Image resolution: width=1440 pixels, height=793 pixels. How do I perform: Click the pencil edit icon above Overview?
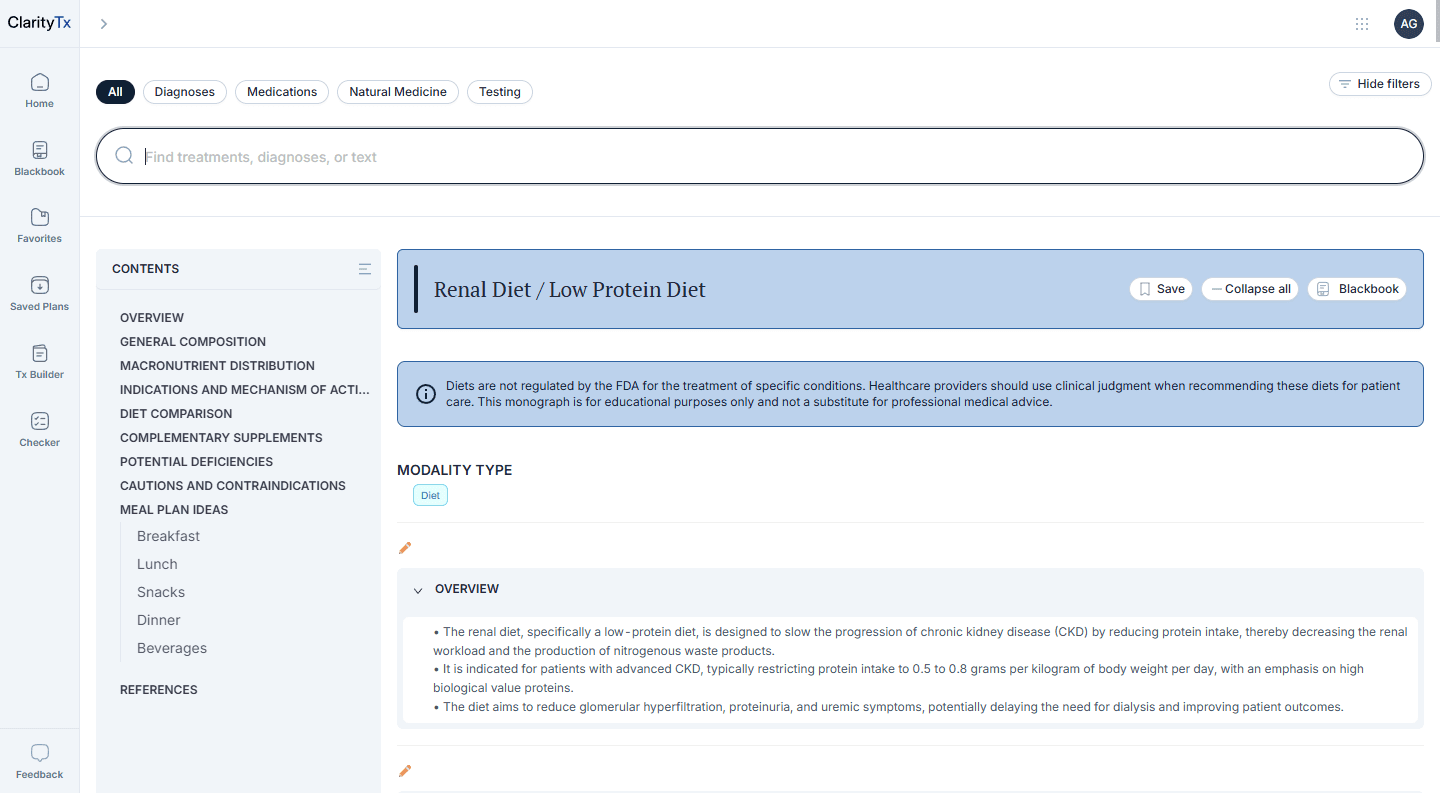click(405, 548)
